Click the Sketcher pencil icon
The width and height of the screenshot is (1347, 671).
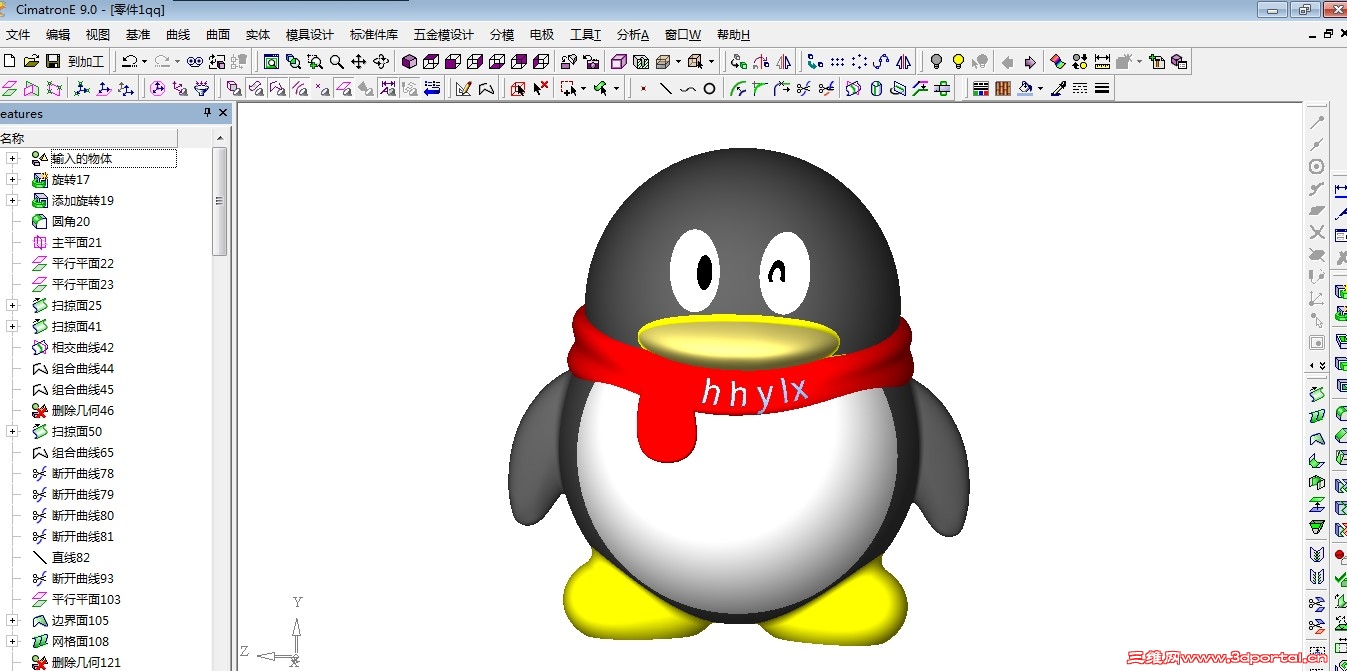pos(463,88)
